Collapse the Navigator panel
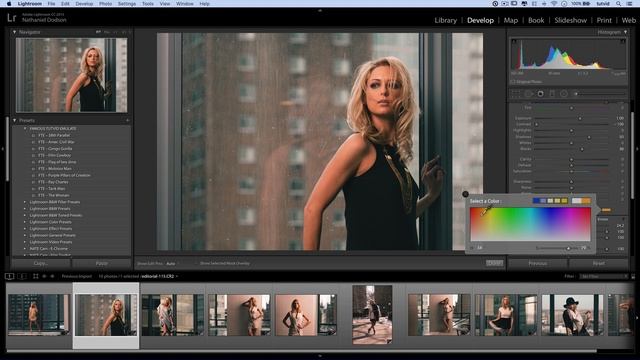Image resolution: width=640 pixels, height=360 pixels. click(x=15, y=32)
